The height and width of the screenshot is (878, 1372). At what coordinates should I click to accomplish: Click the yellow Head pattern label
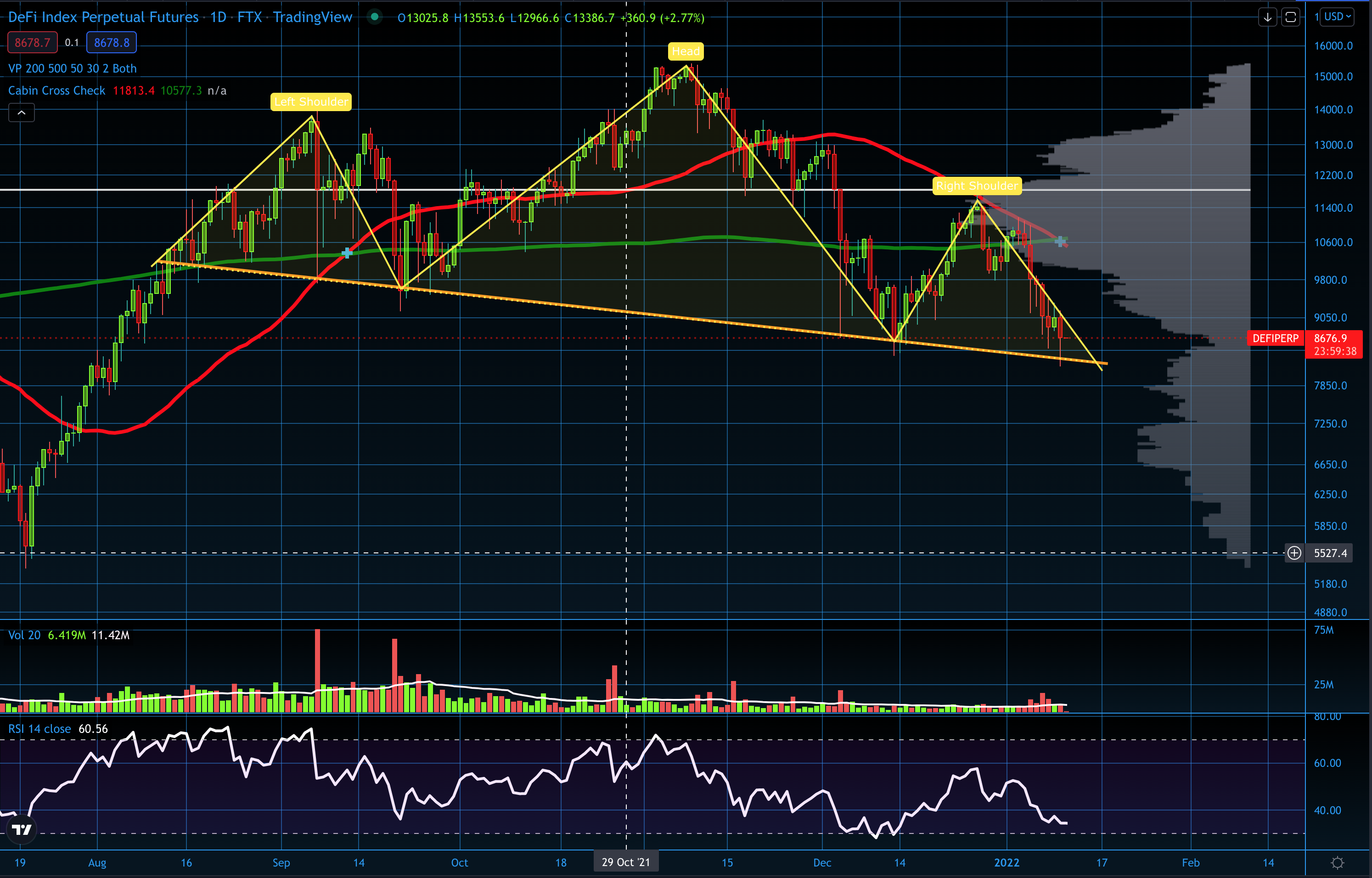click(686, 51)
